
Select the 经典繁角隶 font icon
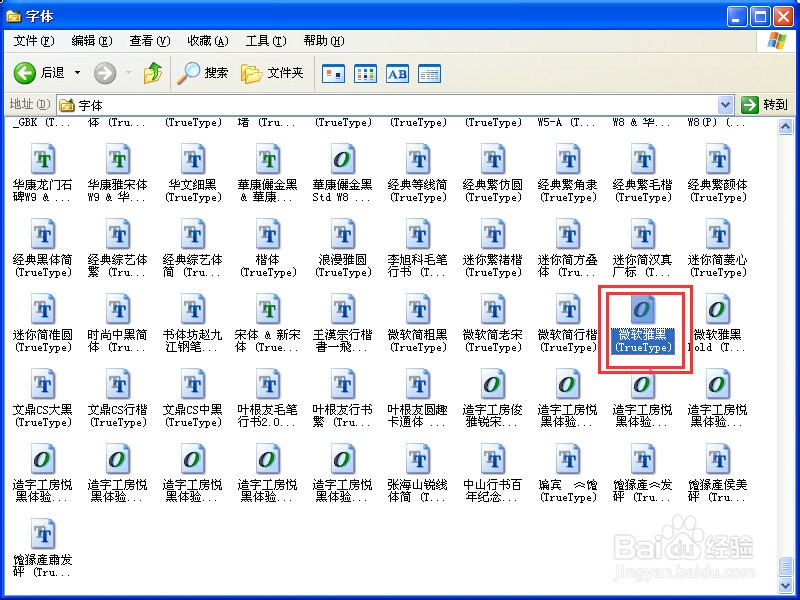pos(568,159)
